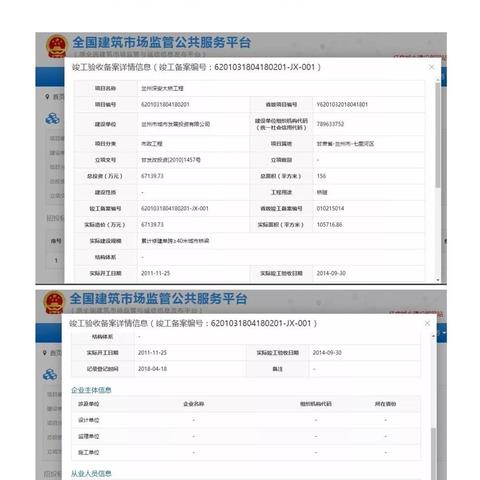Open the 企业主体信息 section link
The image size is (480, 480).
pos(91,390)
